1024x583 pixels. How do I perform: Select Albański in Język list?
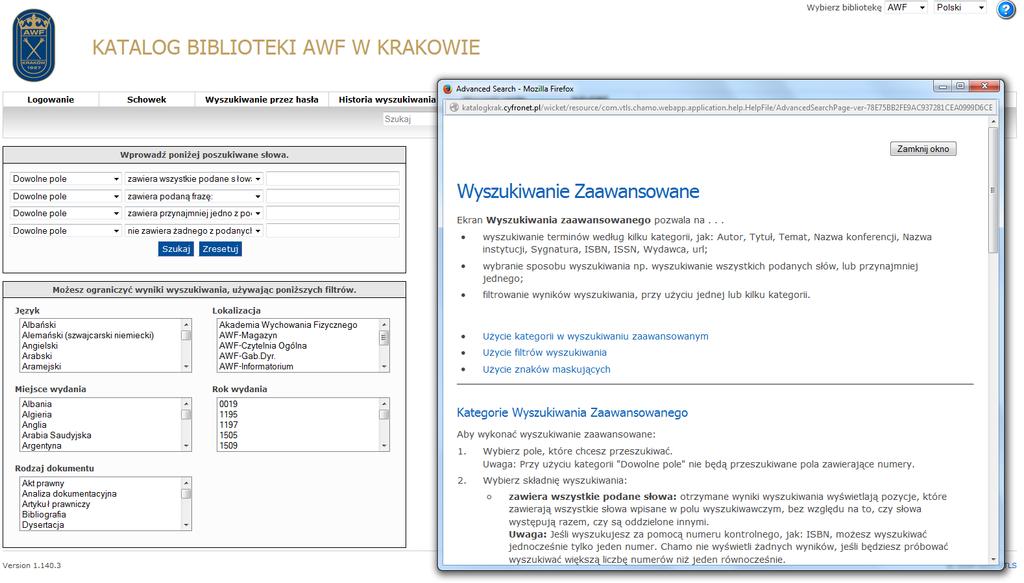coord(39,325)
